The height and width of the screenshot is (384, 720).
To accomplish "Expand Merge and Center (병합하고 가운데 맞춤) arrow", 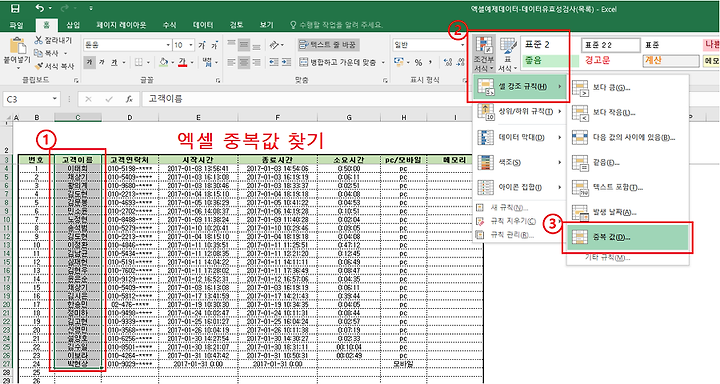I will [383, 62].
